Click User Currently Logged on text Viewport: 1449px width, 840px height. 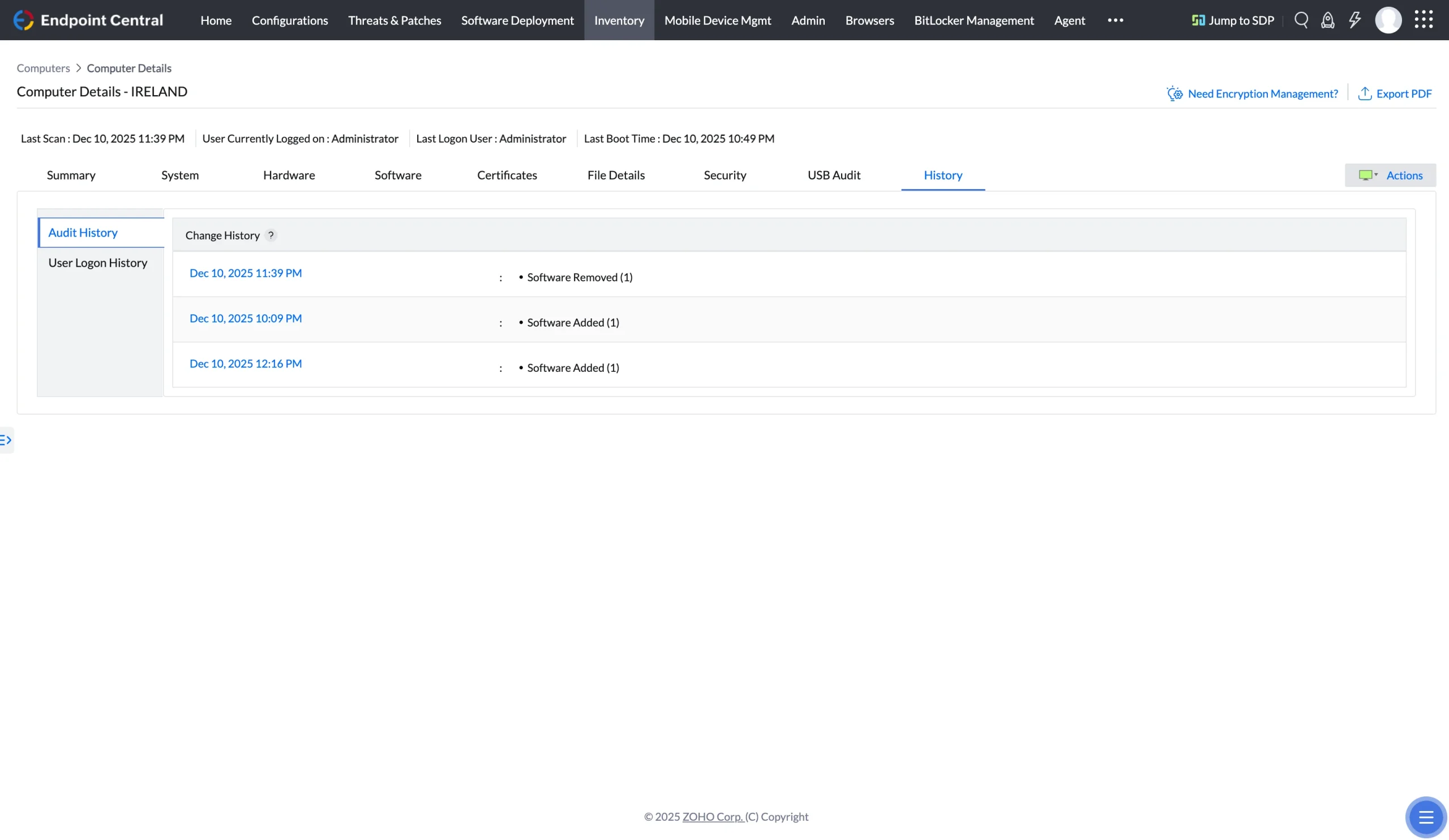[x=300, y=139]
